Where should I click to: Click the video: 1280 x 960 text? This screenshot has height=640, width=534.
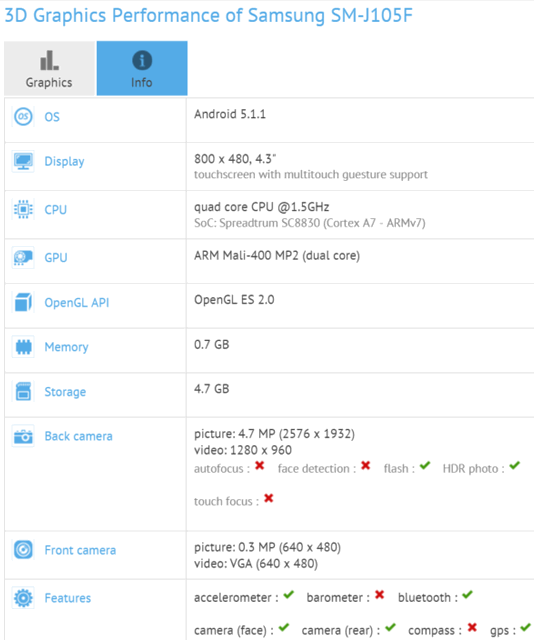[243, 450]
